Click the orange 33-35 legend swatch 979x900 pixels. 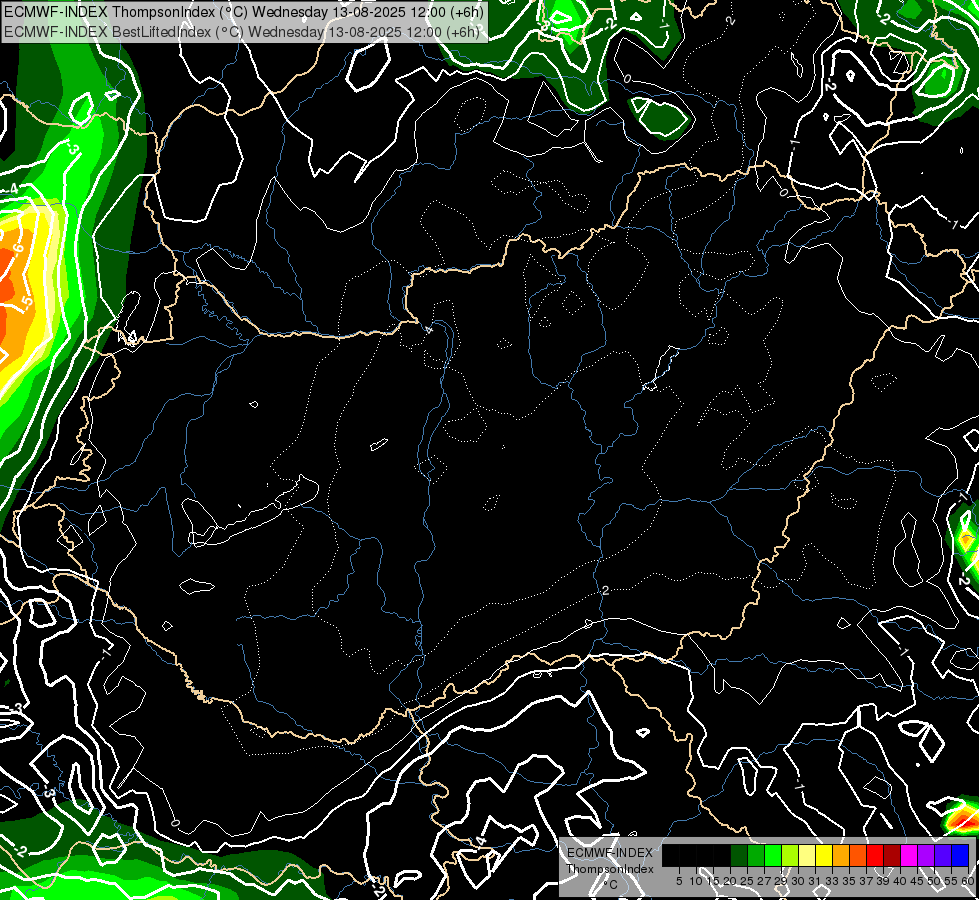841,855
